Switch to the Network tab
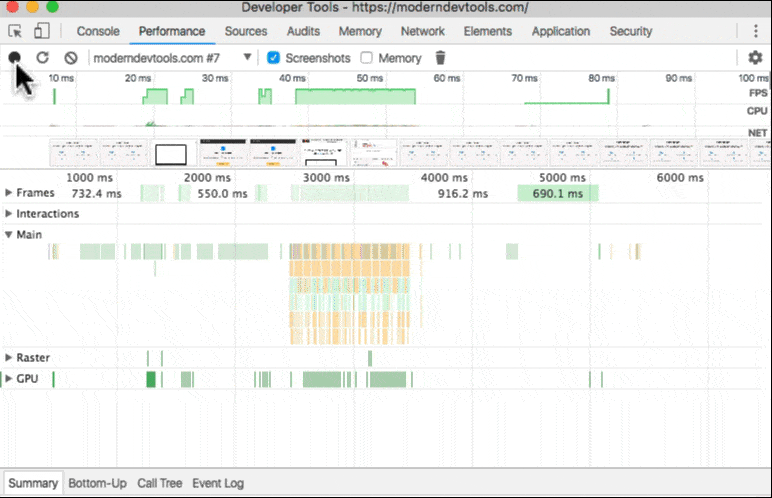Image resolution: width=772 pixels, height=498 pixels. 422,32
